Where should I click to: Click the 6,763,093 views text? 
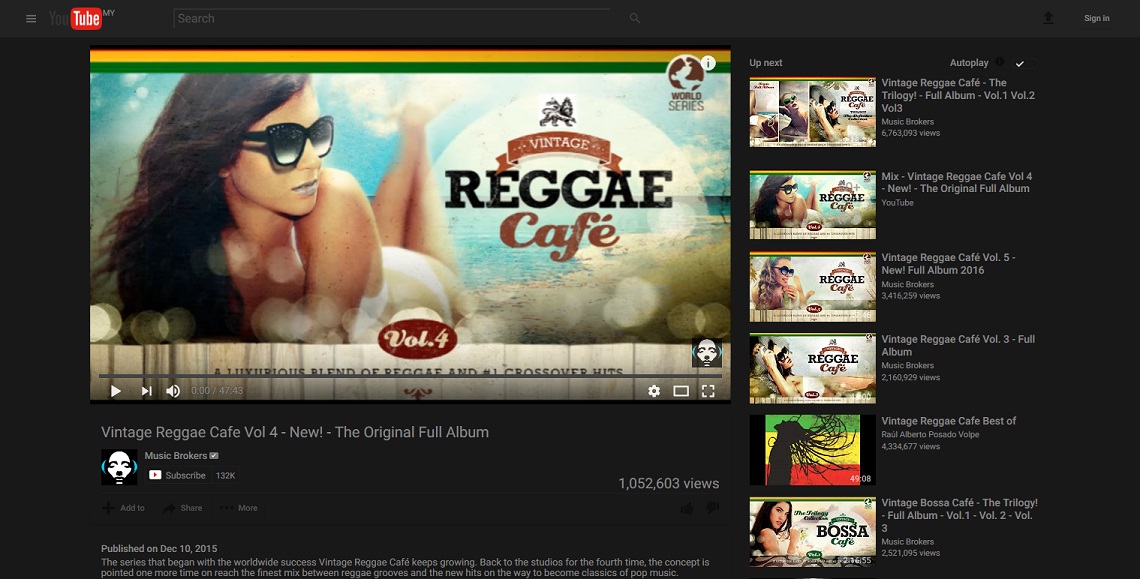910,133
